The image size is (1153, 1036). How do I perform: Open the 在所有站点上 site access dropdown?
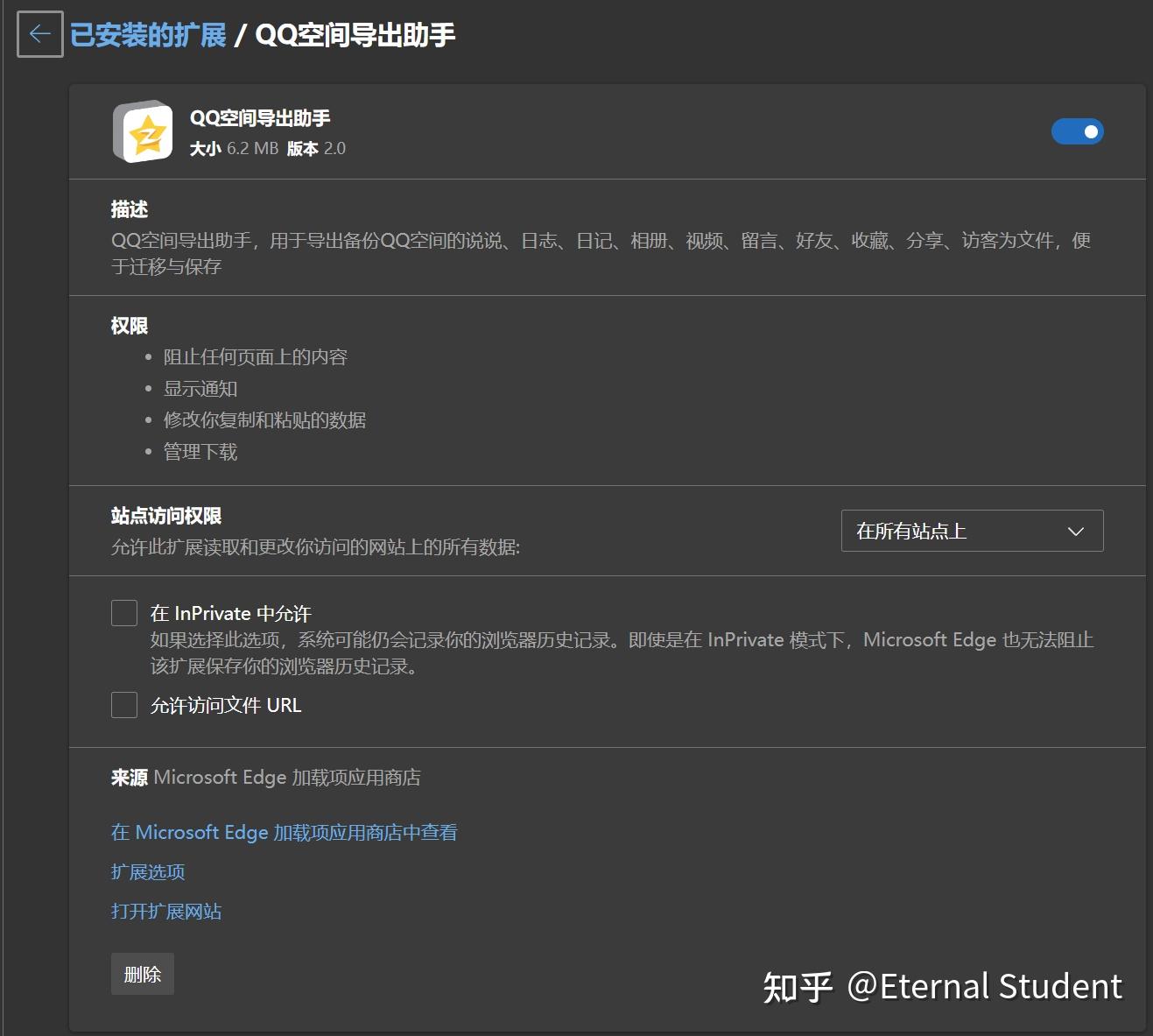pyautogui.click(x=972, y=531)
